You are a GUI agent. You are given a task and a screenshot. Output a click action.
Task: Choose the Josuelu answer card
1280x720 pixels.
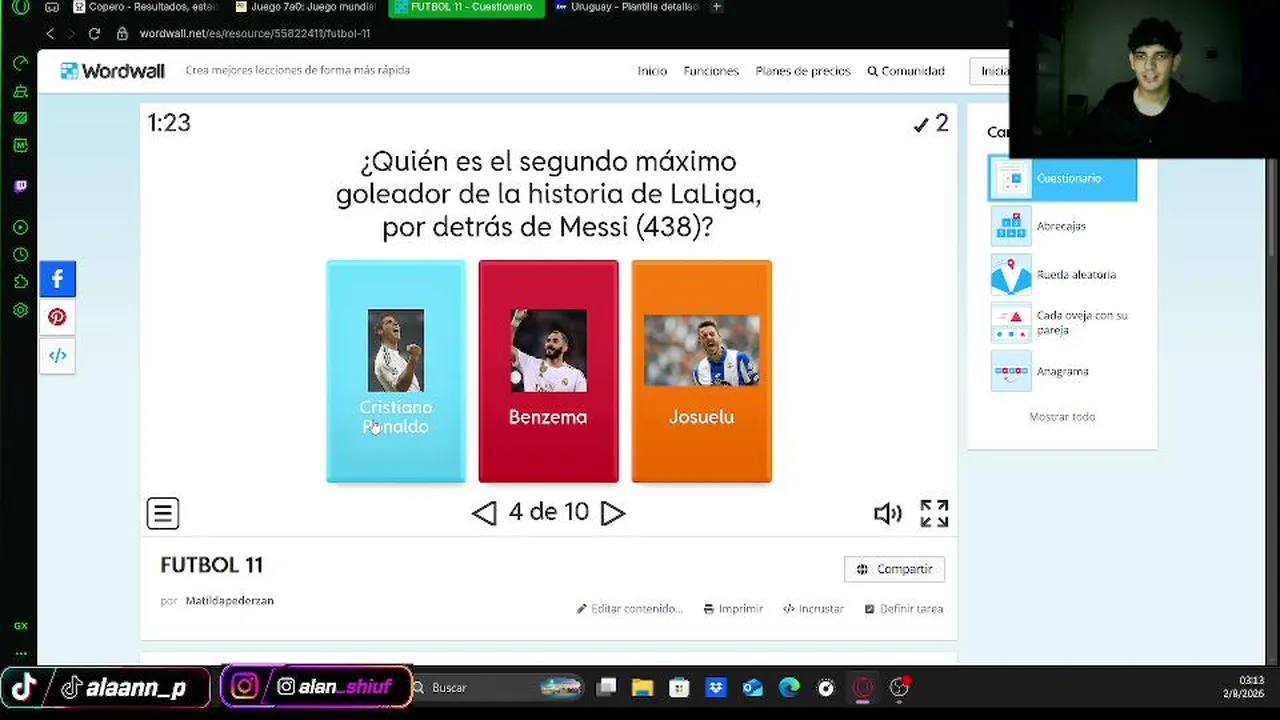701,371
